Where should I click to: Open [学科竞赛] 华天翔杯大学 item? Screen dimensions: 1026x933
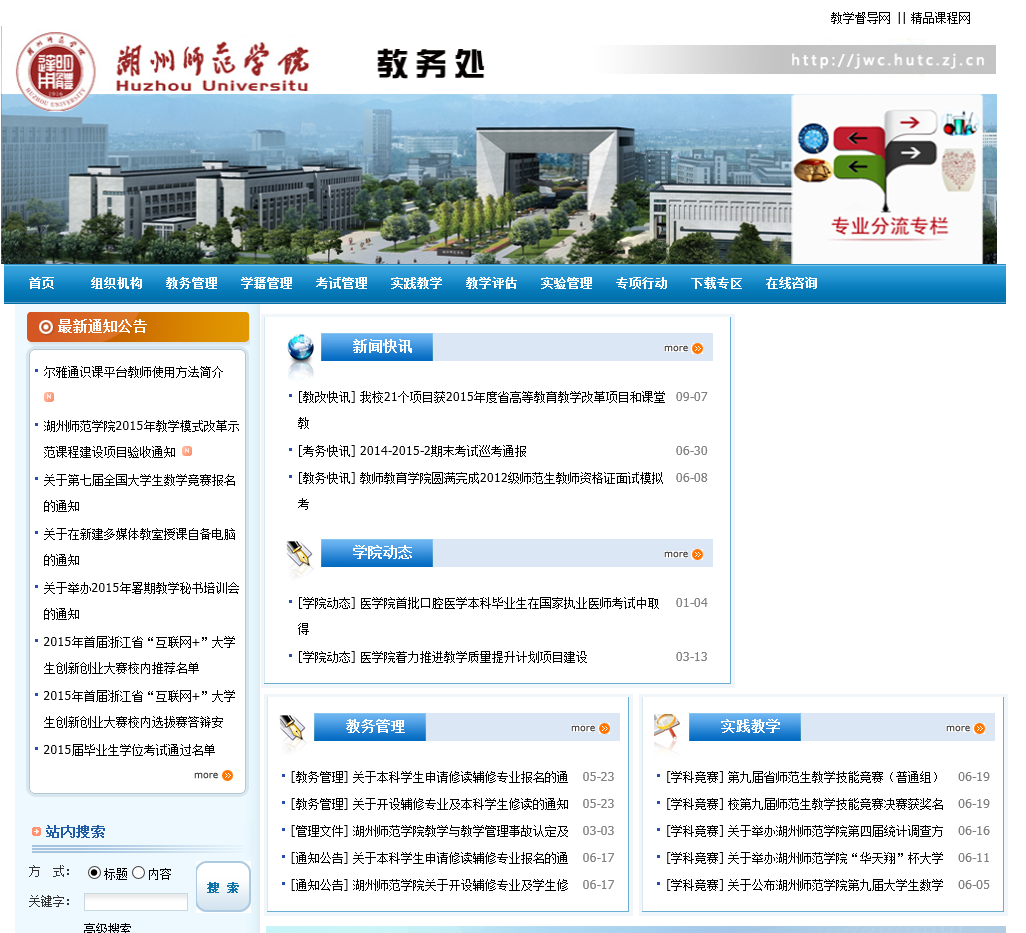[x=805, y=858]
